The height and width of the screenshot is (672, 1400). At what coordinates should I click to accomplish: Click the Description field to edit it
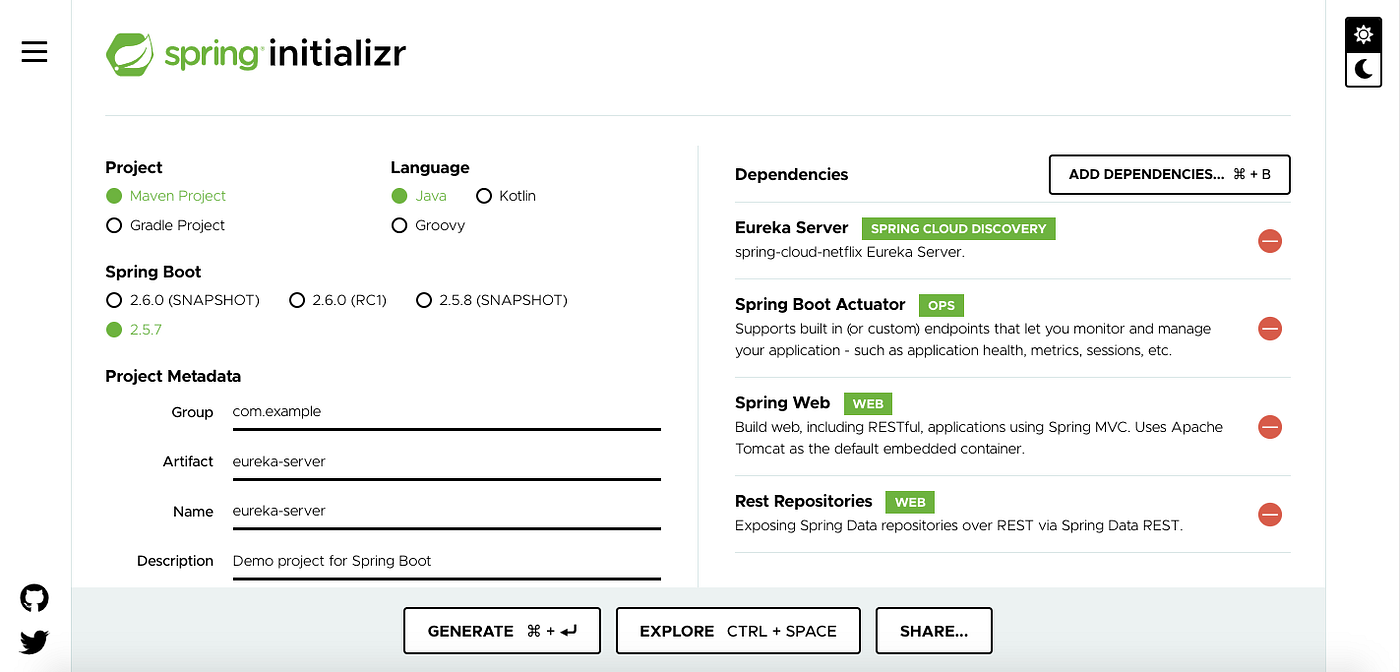pos(446,561)
